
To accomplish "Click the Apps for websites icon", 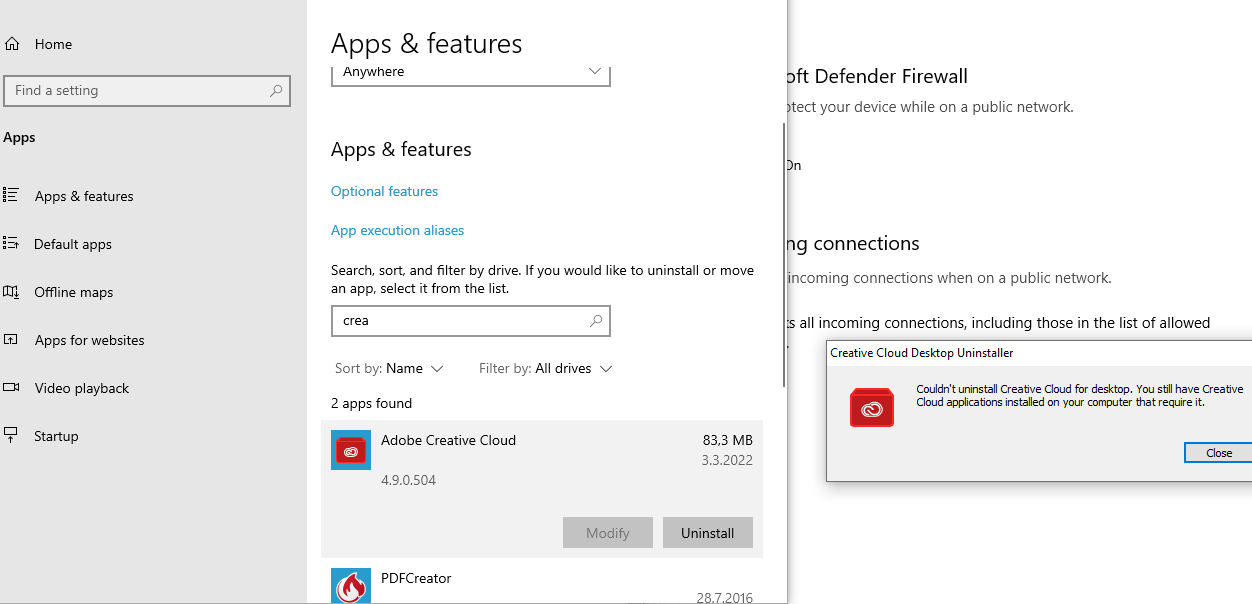I will (x=11, y=340).
